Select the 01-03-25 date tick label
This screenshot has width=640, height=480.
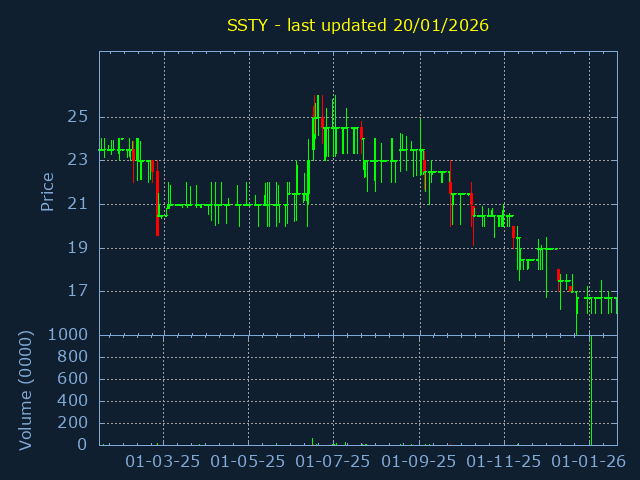pos(163,461)
